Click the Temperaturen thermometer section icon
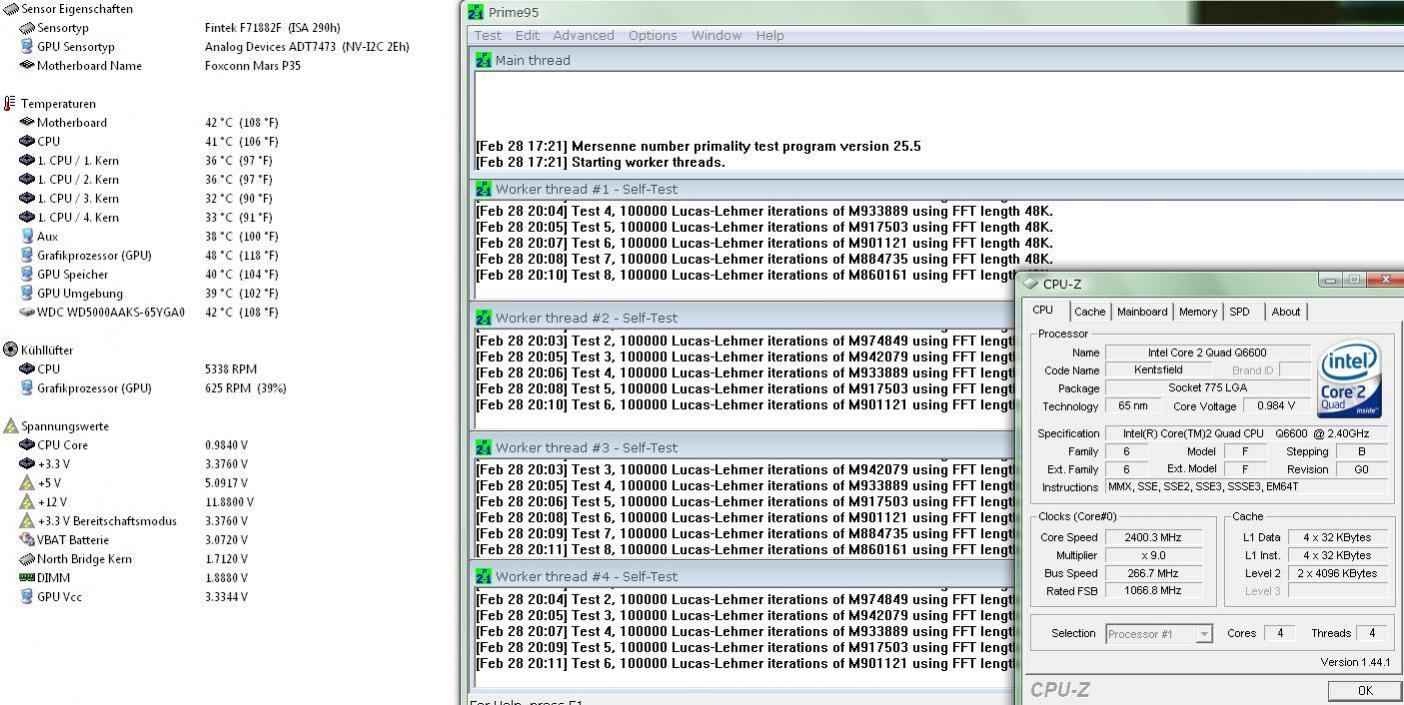This screenshot has height=705, width=1404. coord(10,103)
